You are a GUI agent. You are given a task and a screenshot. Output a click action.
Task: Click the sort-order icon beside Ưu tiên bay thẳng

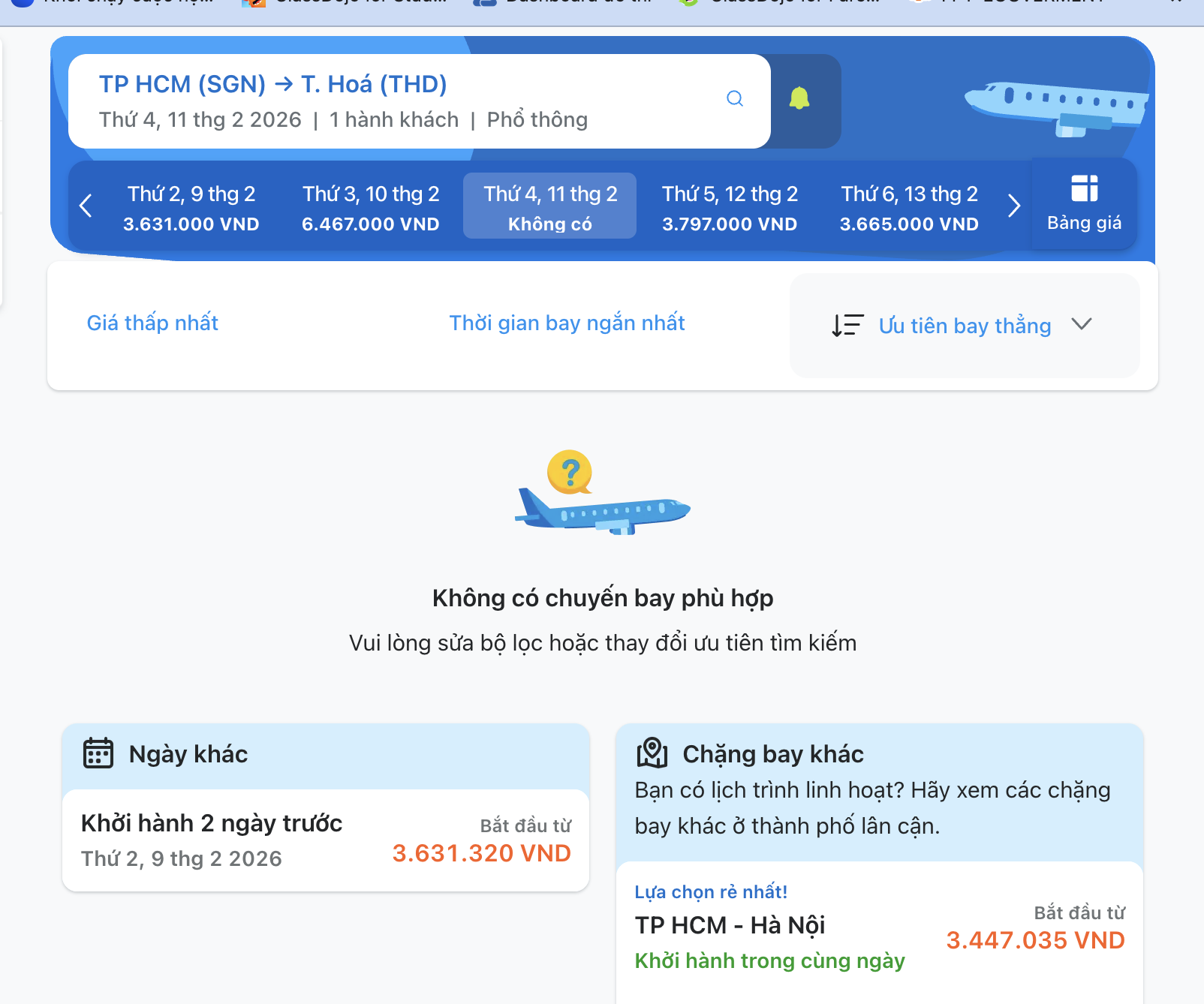click(847, 325)
